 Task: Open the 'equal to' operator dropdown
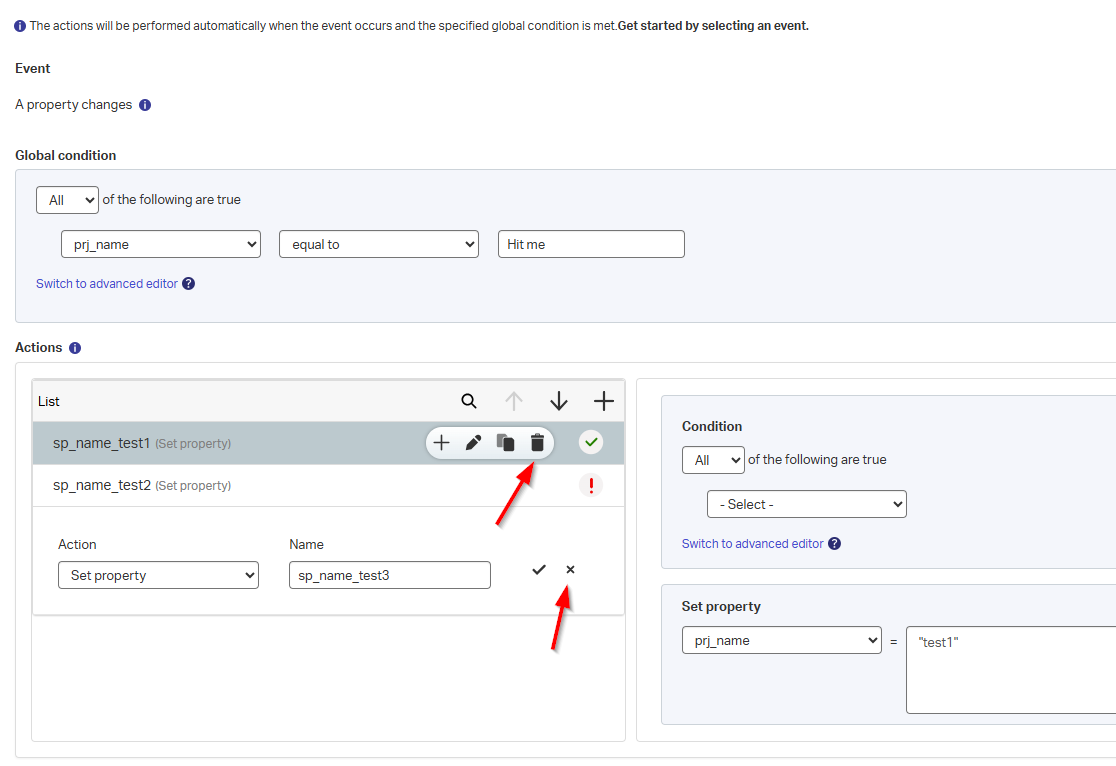pos(379,244)
